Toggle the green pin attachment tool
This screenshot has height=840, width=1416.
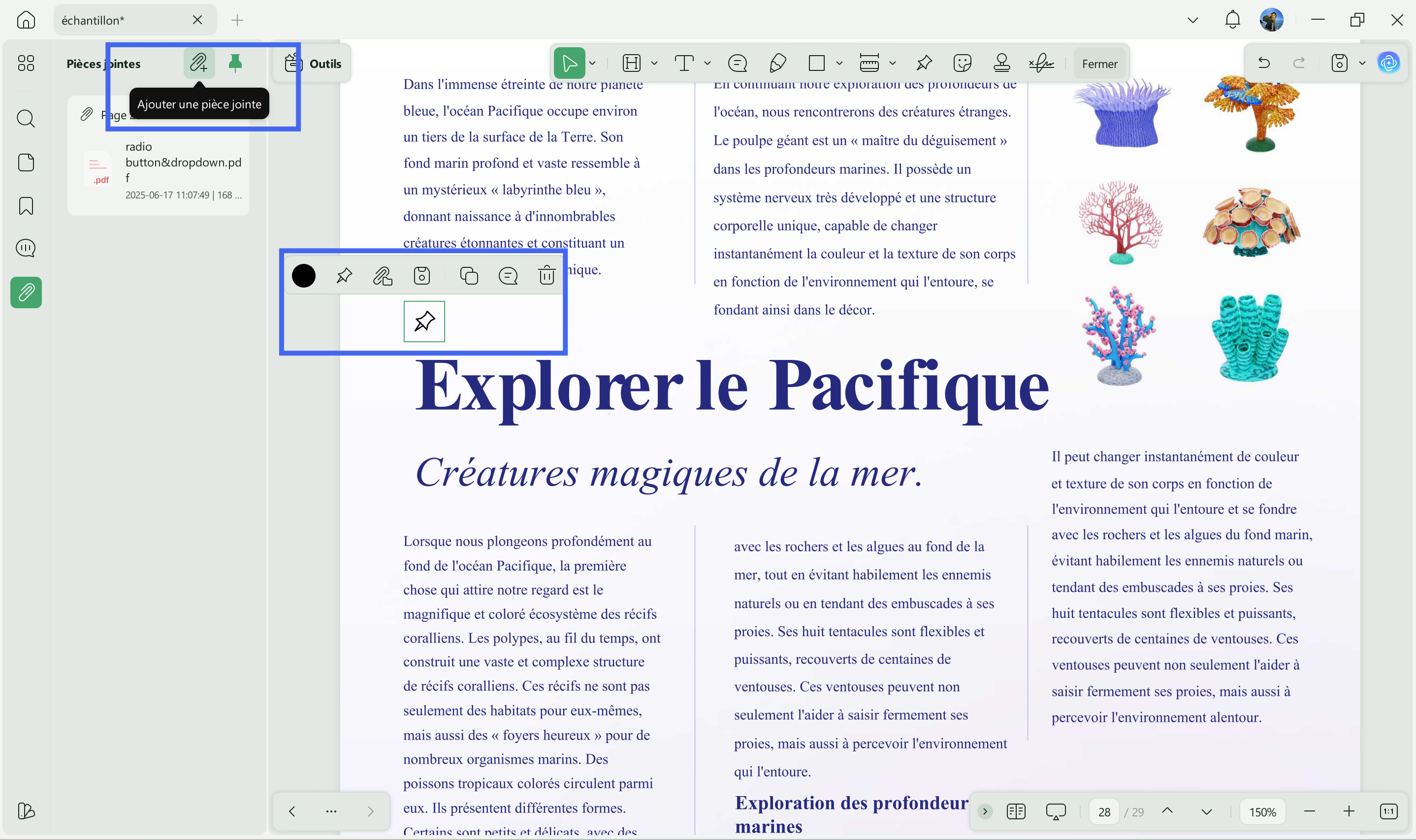pyautogui.click(x=235, y=63)
